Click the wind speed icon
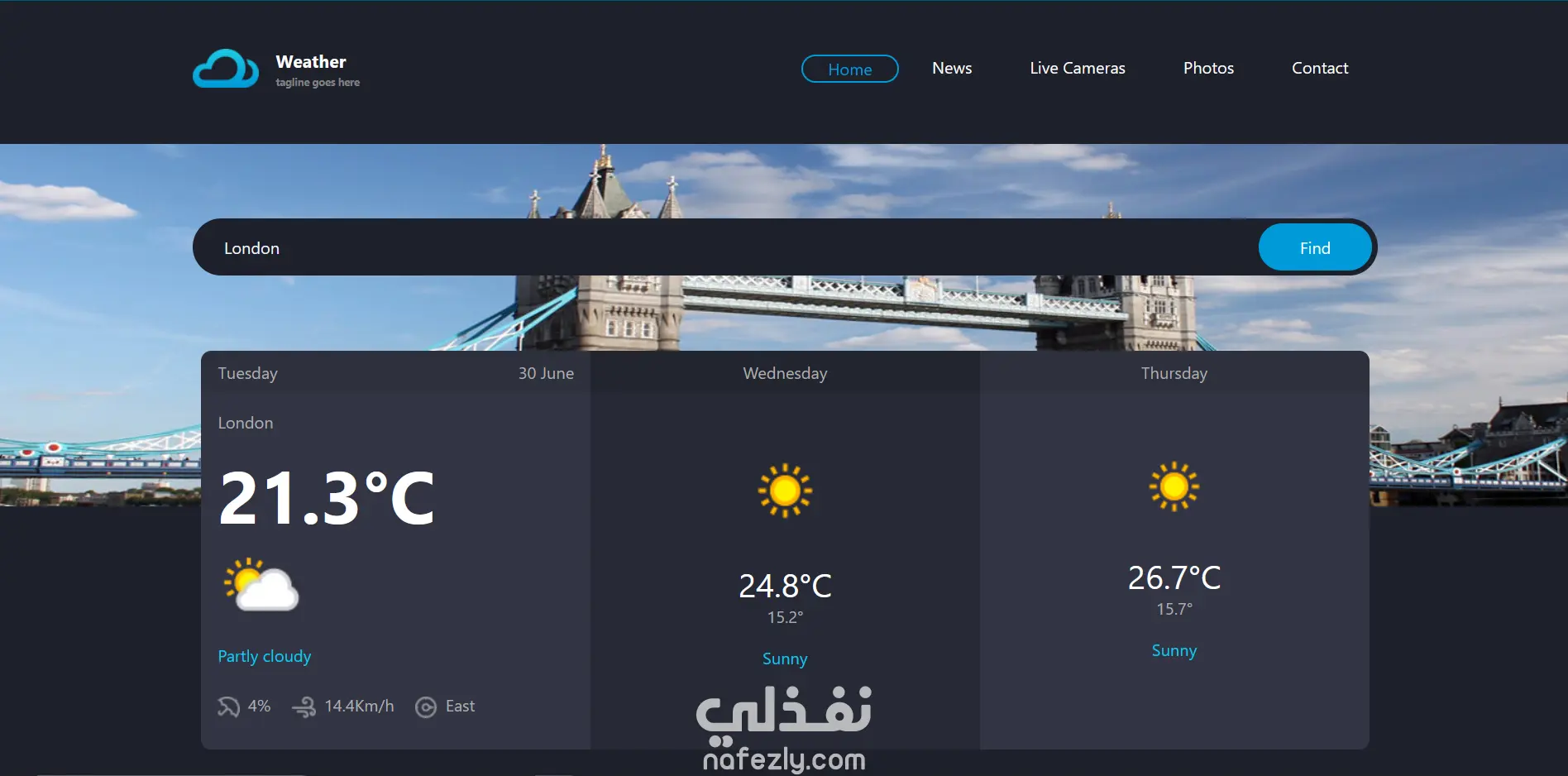 pos(304,707)
